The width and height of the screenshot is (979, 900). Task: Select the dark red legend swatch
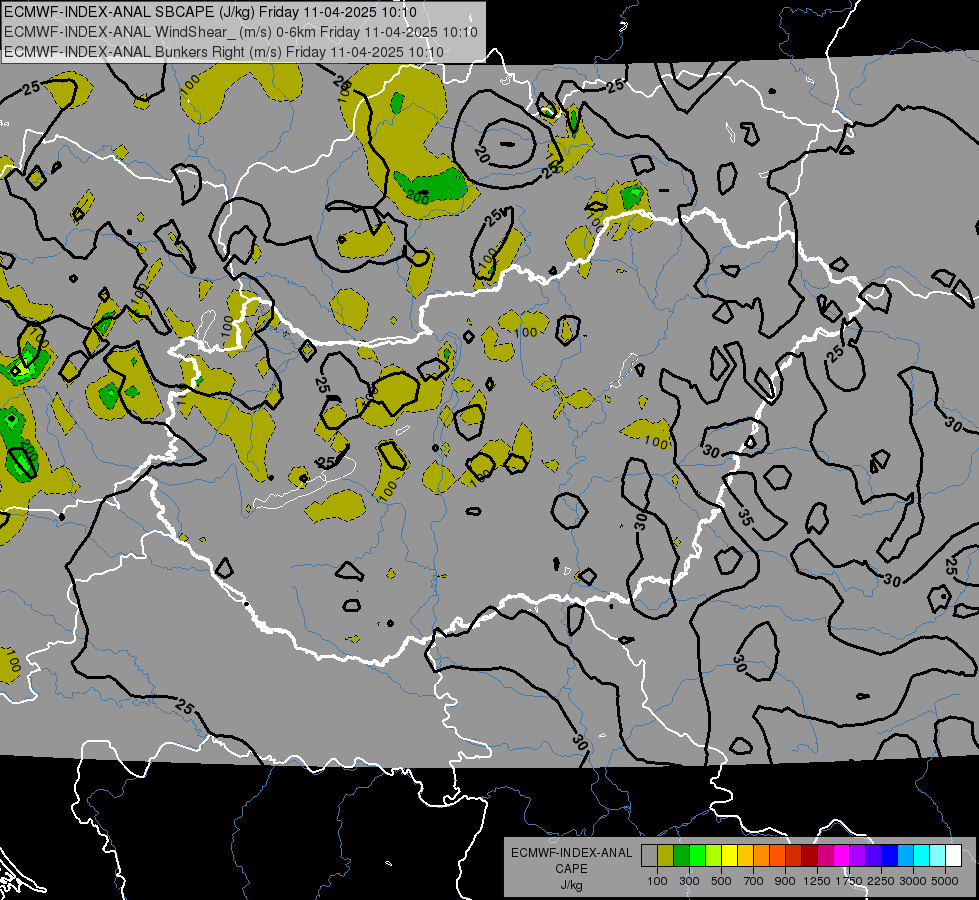tap(810, 855)
